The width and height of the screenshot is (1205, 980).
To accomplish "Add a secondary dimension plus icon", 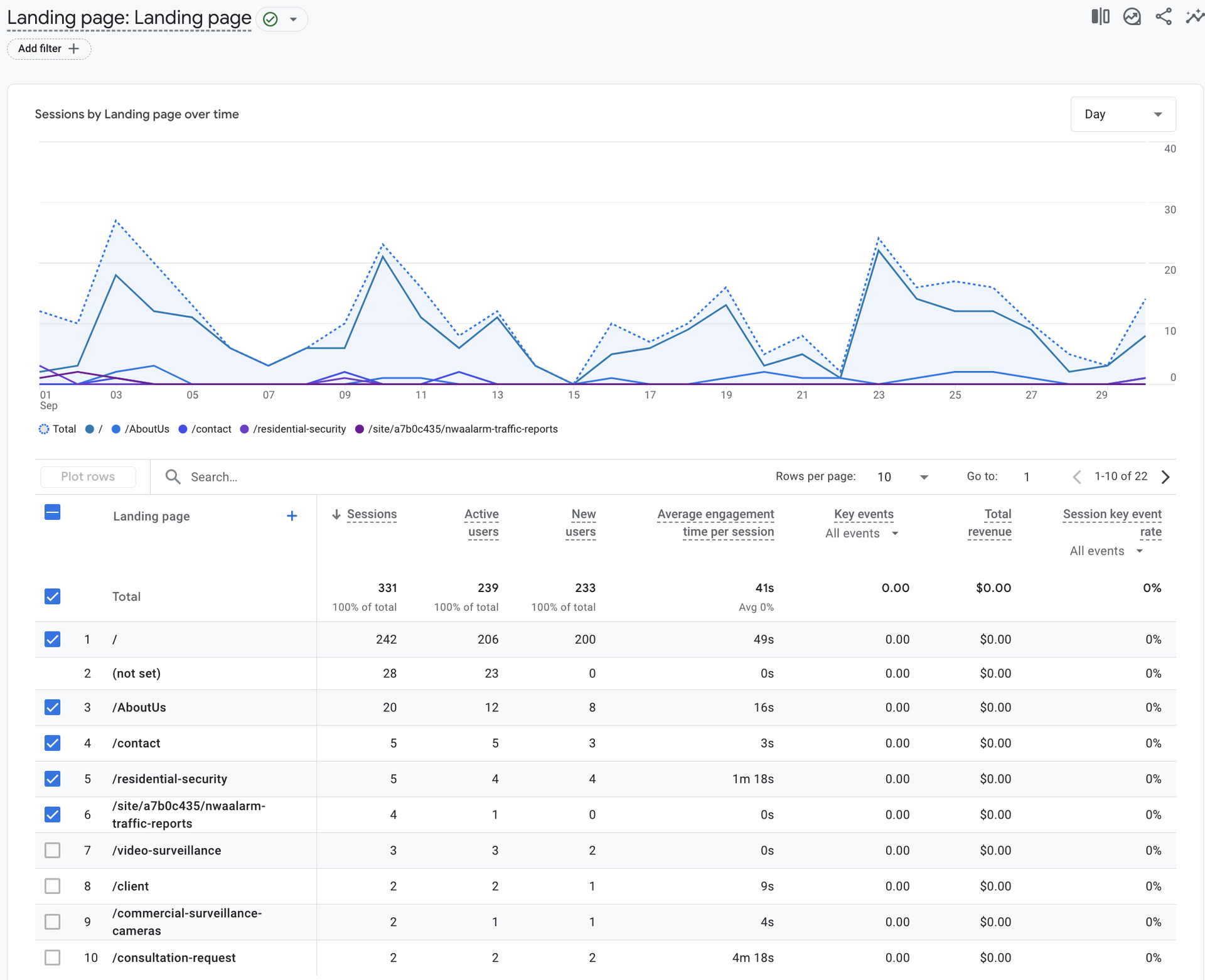I will coord(292,516).
